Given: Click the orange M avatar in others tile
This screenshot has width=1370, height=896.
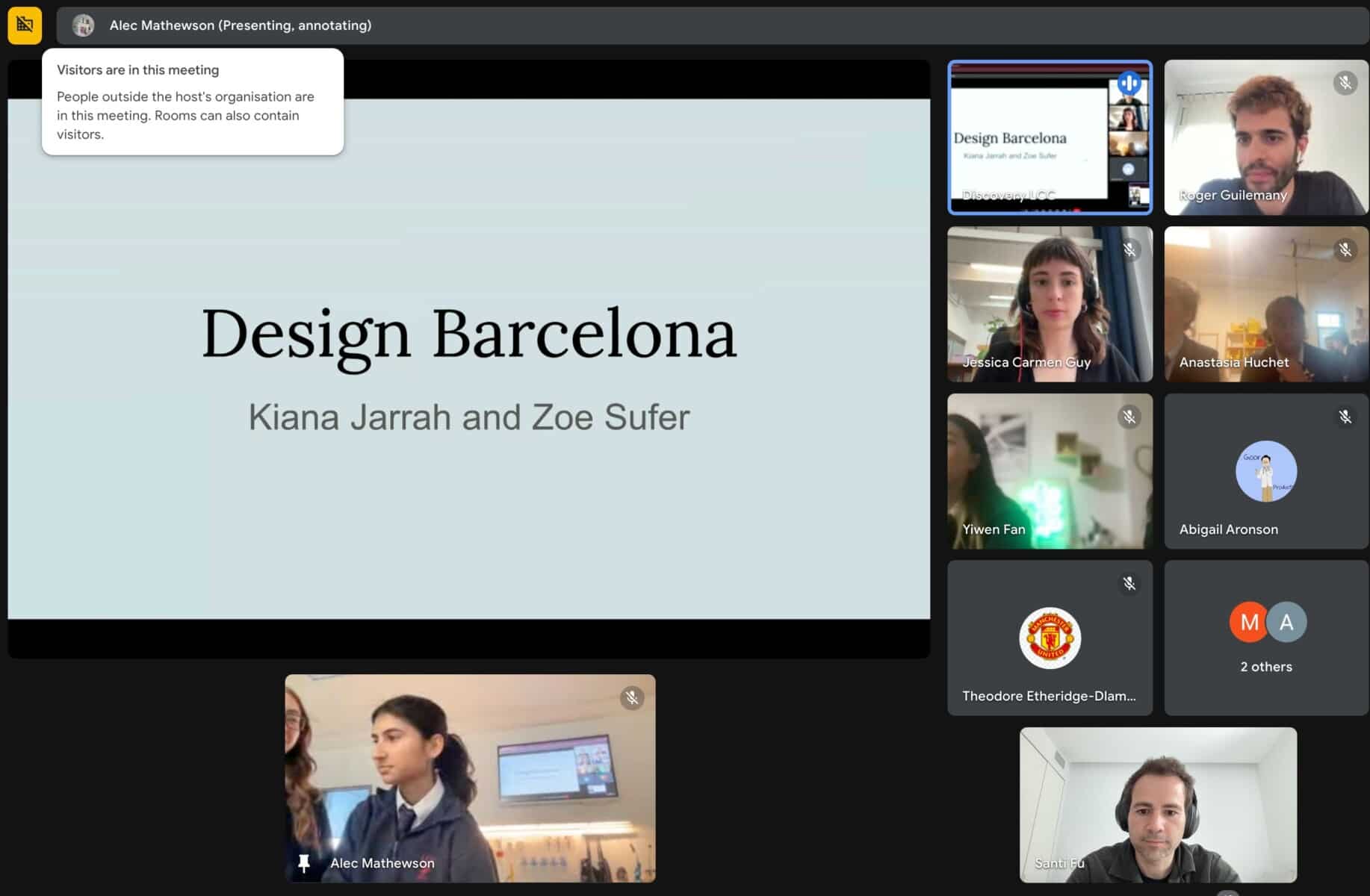Looking at the screenshot, I should click(1248, 622).
